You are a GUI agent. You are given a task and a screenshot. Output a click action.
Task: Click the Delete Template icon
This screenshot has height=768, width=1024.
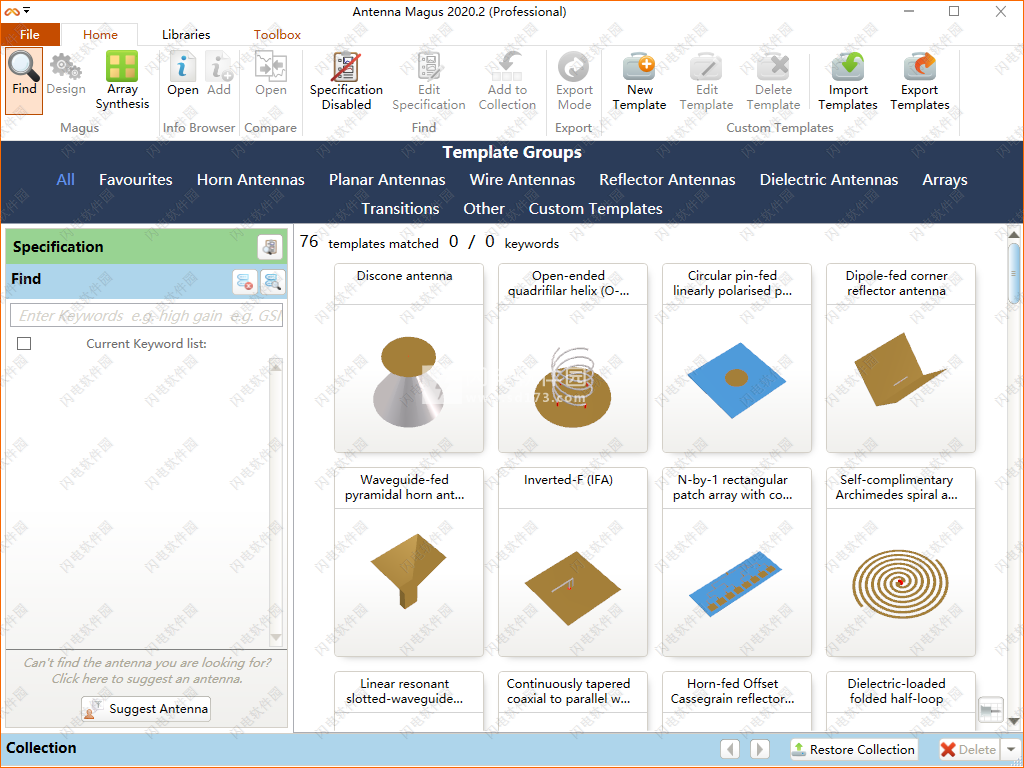[x=773, y=81]
